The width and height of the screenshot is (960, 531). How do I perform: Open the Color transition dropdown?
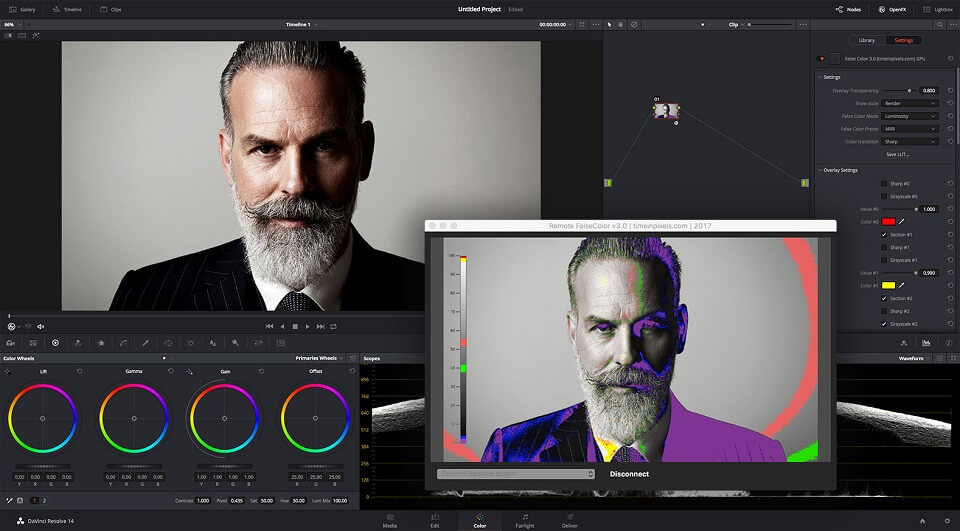tap(910, 141)
